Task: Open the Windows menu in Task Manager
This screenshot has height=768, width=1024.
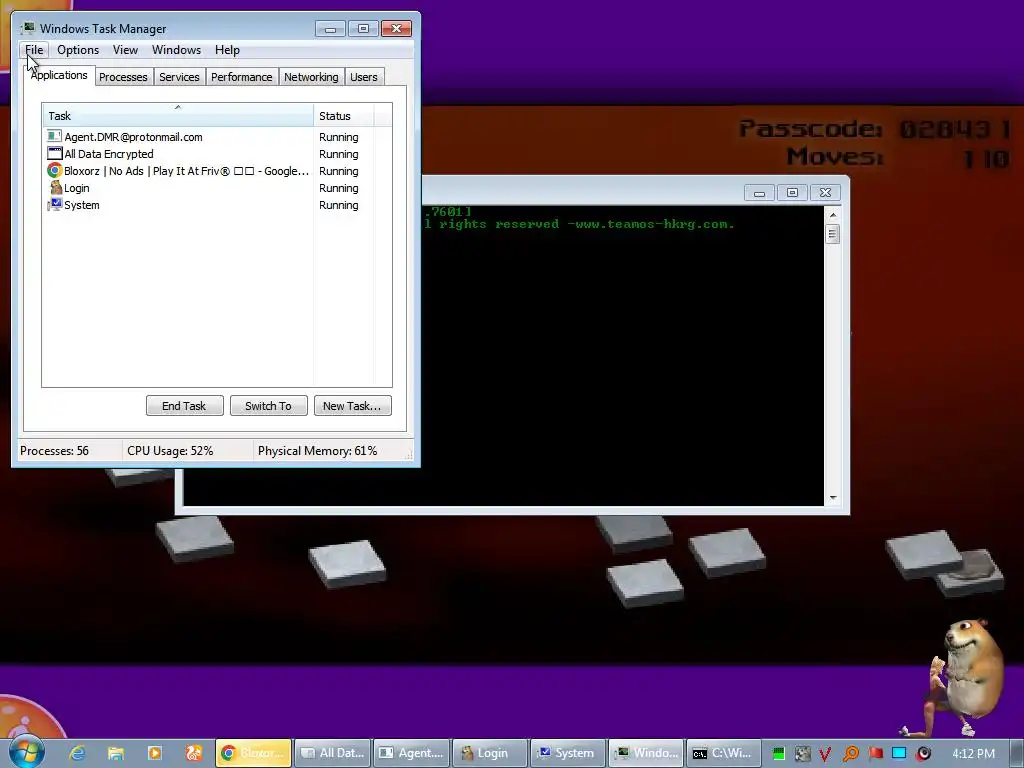Action: pyautogui.click(x=176, y=50)
